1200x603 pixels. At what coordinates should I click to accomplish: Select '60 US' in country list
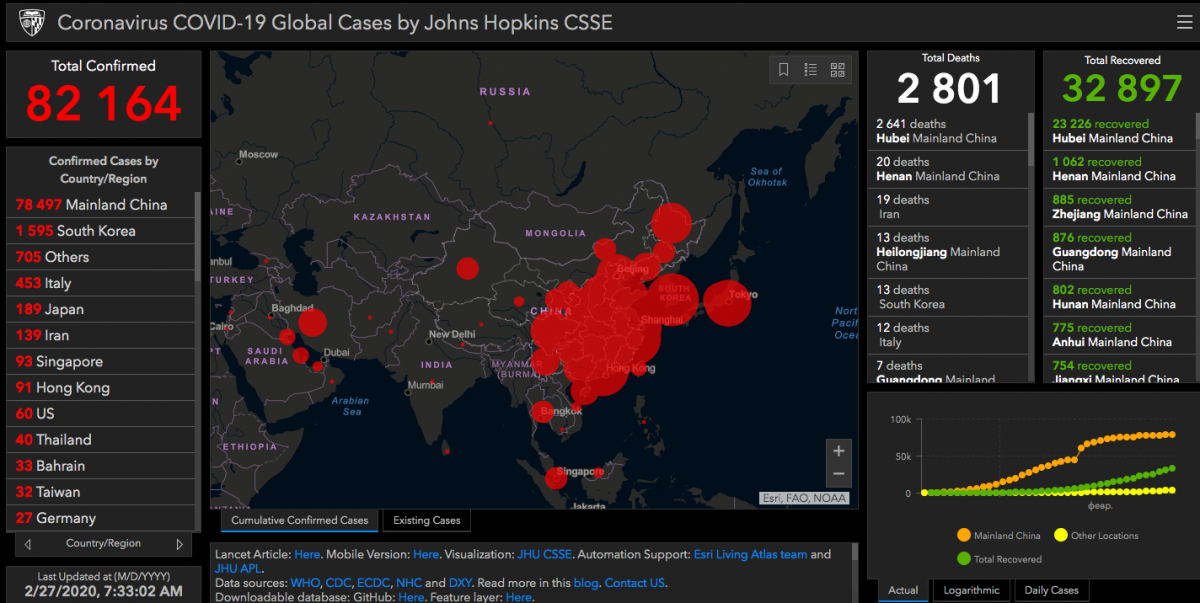(x=100, y=413)
